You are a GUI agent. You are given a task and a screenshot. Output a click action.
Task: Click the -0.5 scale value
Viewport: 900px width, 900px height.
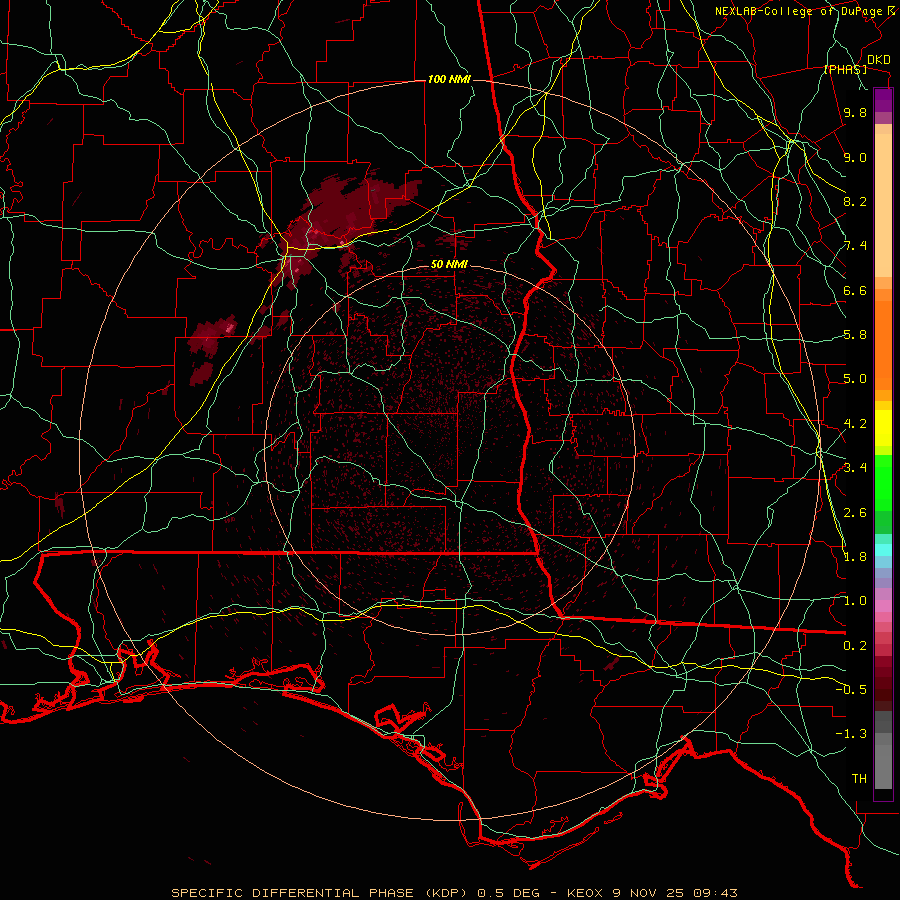pos(851,690)
